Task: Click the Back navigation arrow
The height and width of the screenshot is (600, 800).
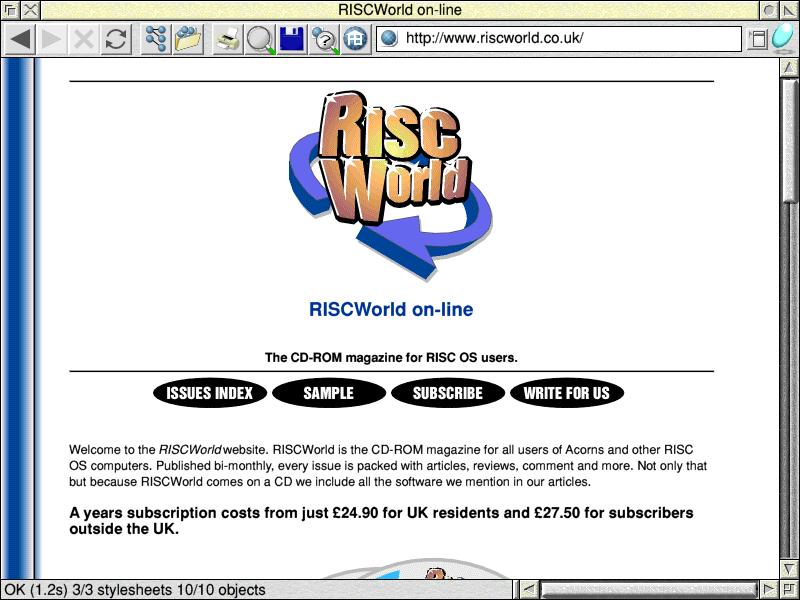Action: tap(21, 39)
